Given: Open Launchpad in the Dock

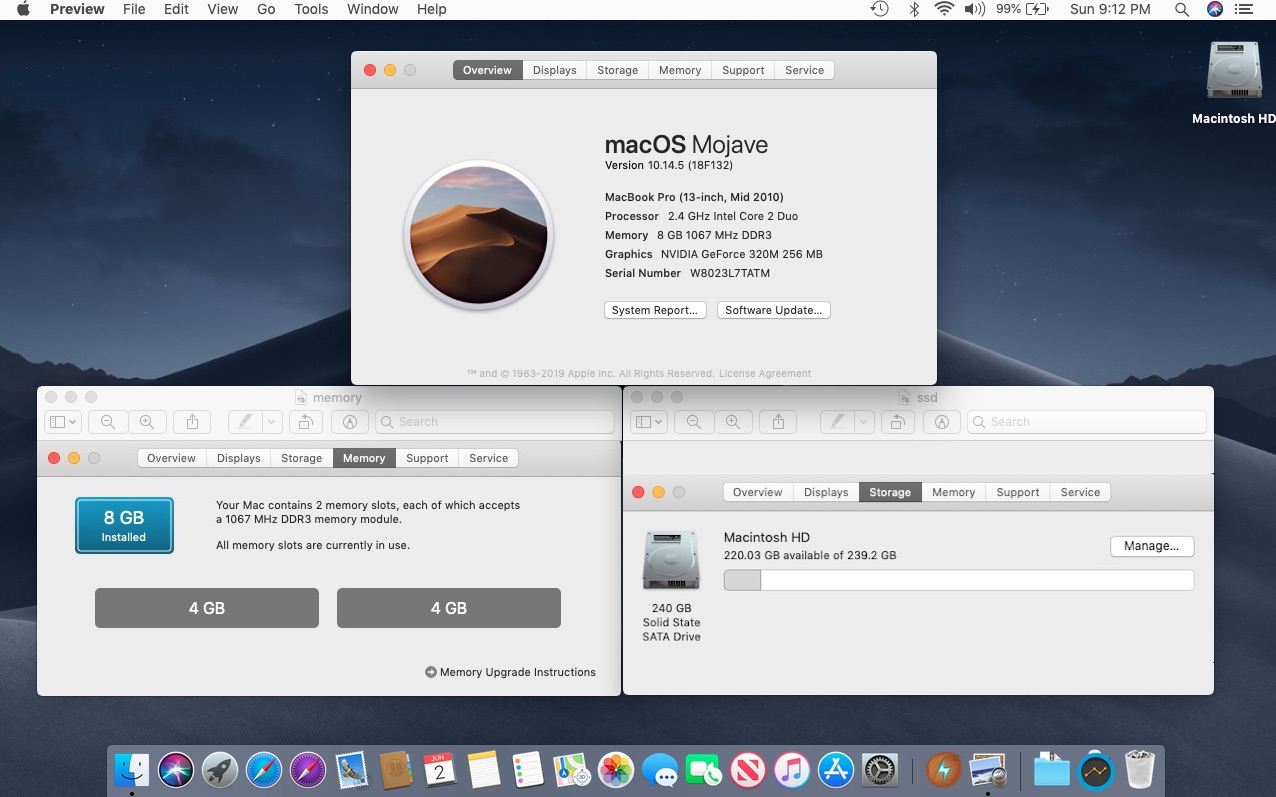Looking at the screenshot, I should click(220, 770).
